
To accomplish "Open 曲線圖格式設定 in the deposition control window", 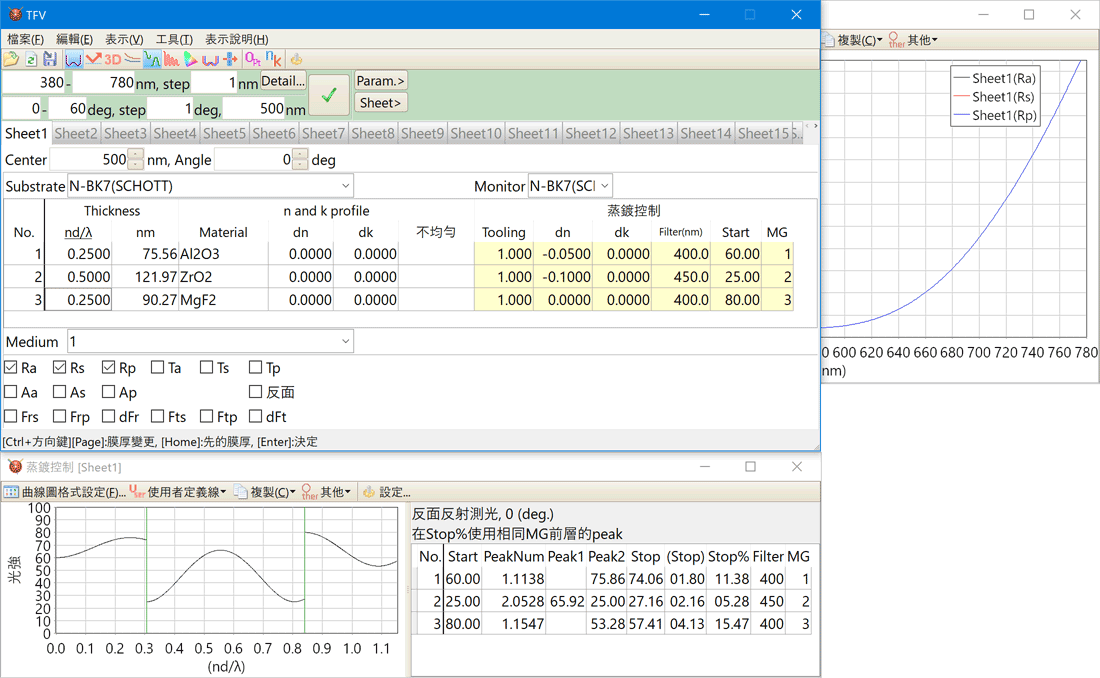I will (x=65, y=492).
